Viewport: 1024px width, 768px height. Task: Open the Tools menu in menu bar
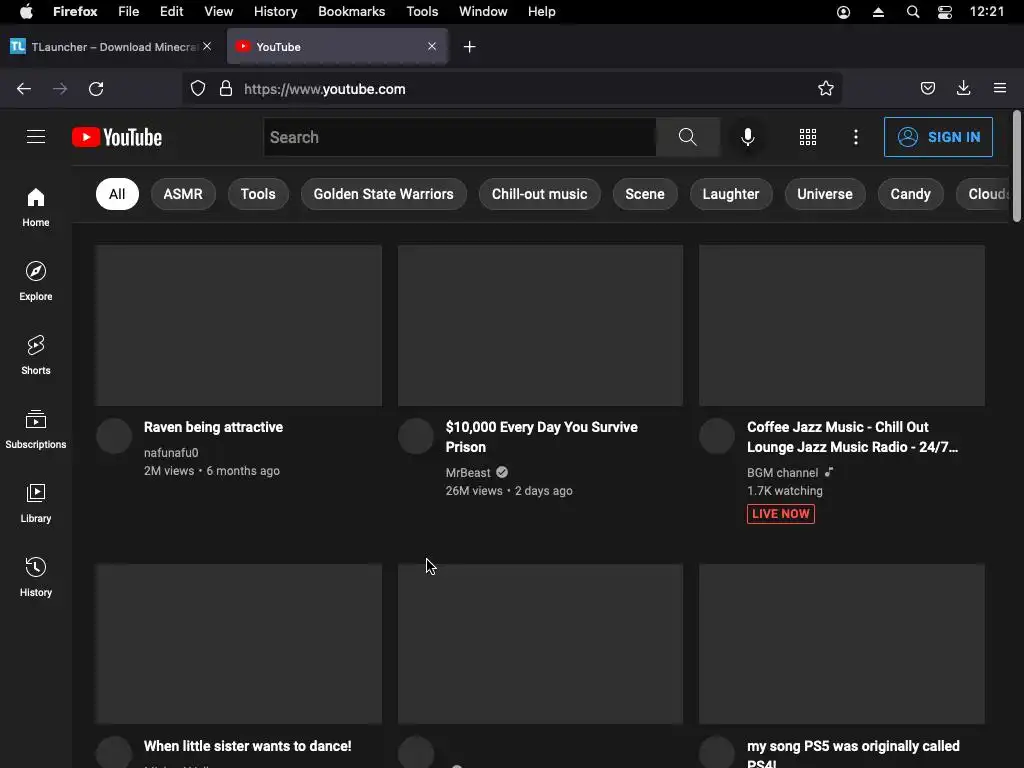click(x=422, y=12)
